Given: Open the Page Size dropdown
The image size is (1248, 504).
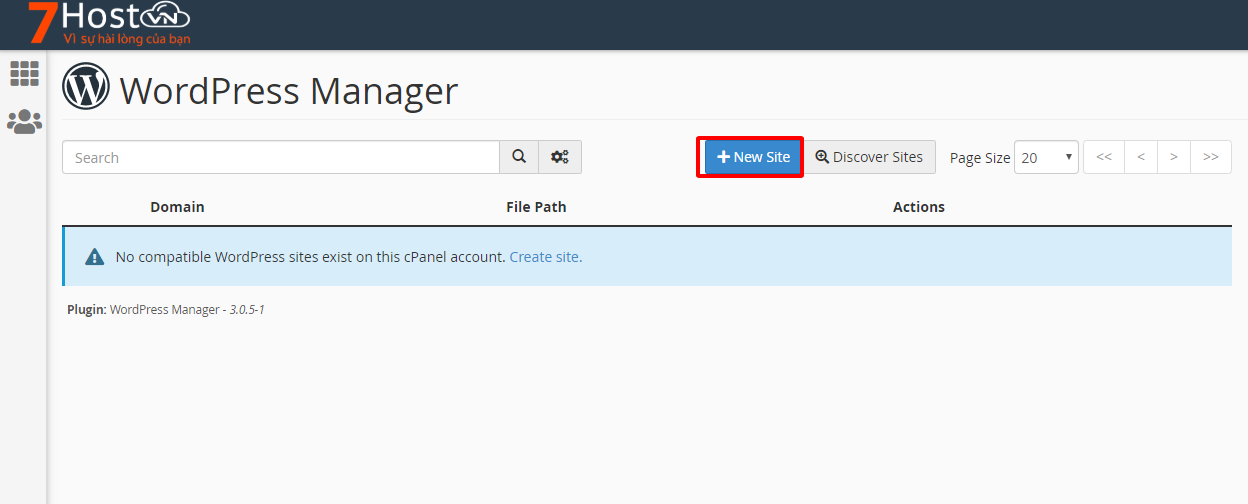Looking at the screenshot, I should 1046,157.
